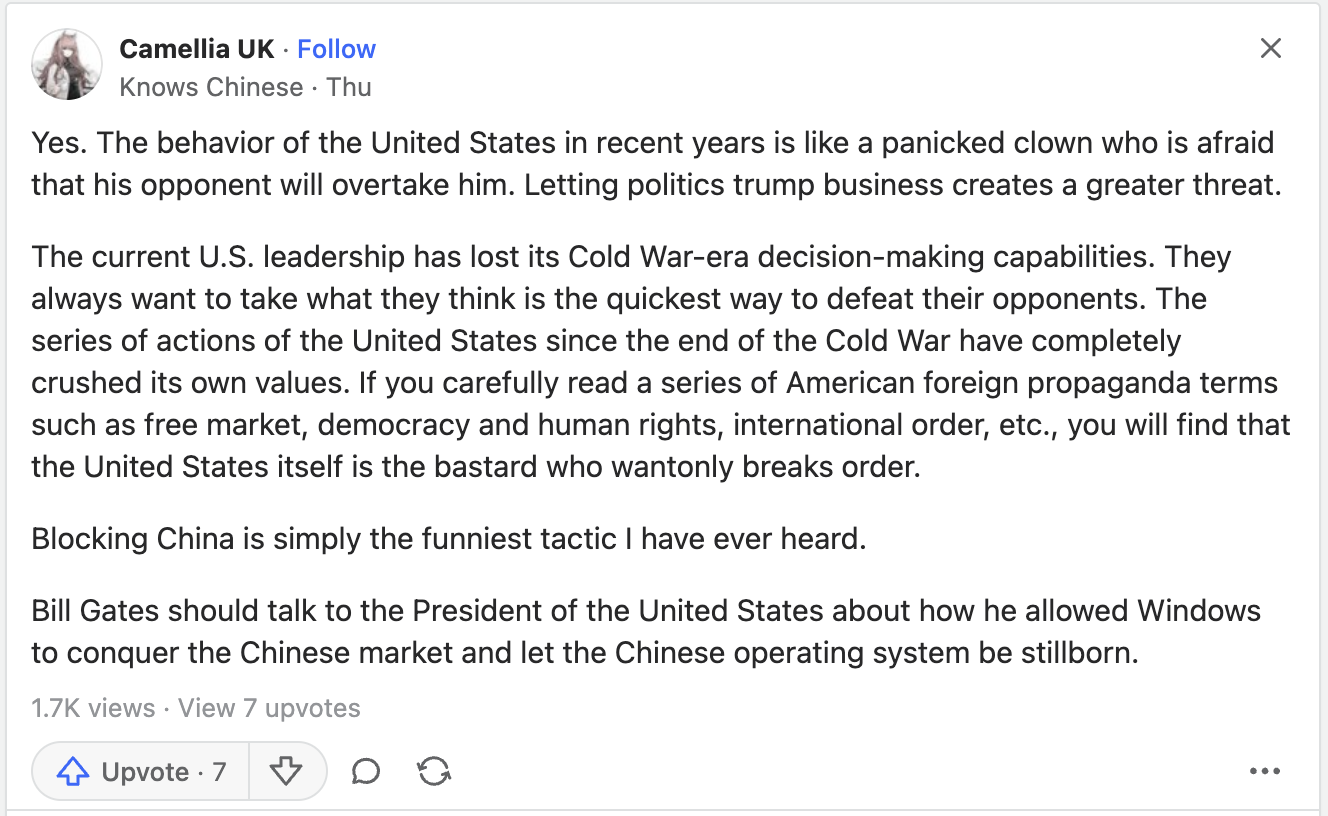Click the "1.7K views" stat
Image resolution: width=1328 pixels, height=816 pixels.
tap(93, 708)
